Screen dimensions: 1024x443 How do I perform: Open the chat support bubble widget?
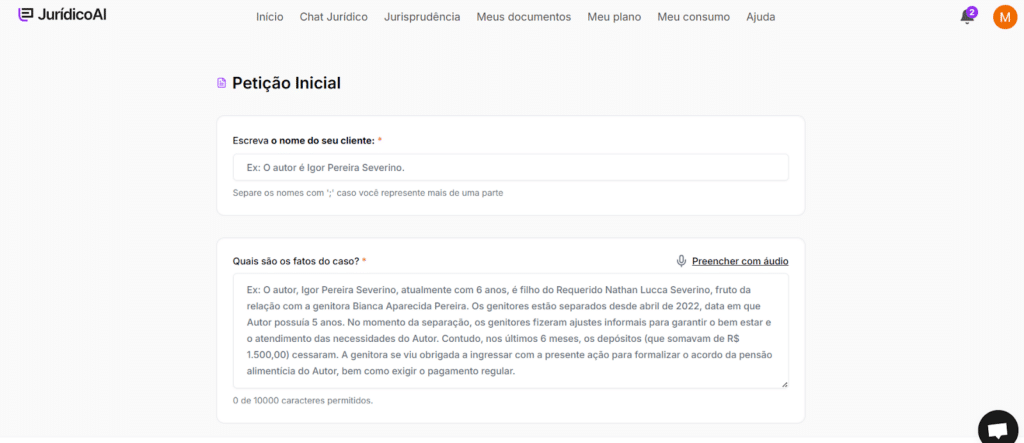pos(997,429)
